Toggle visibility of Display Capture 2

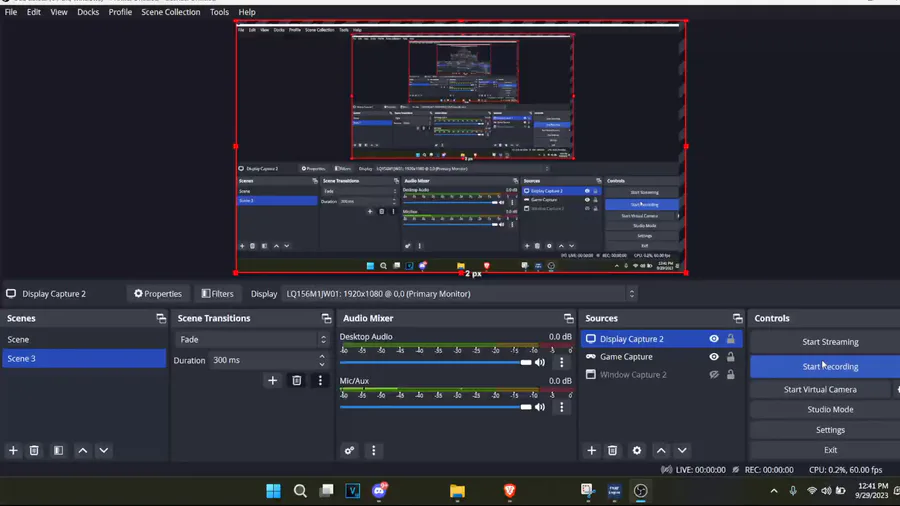pyautogui.click(x=714, y=339)
